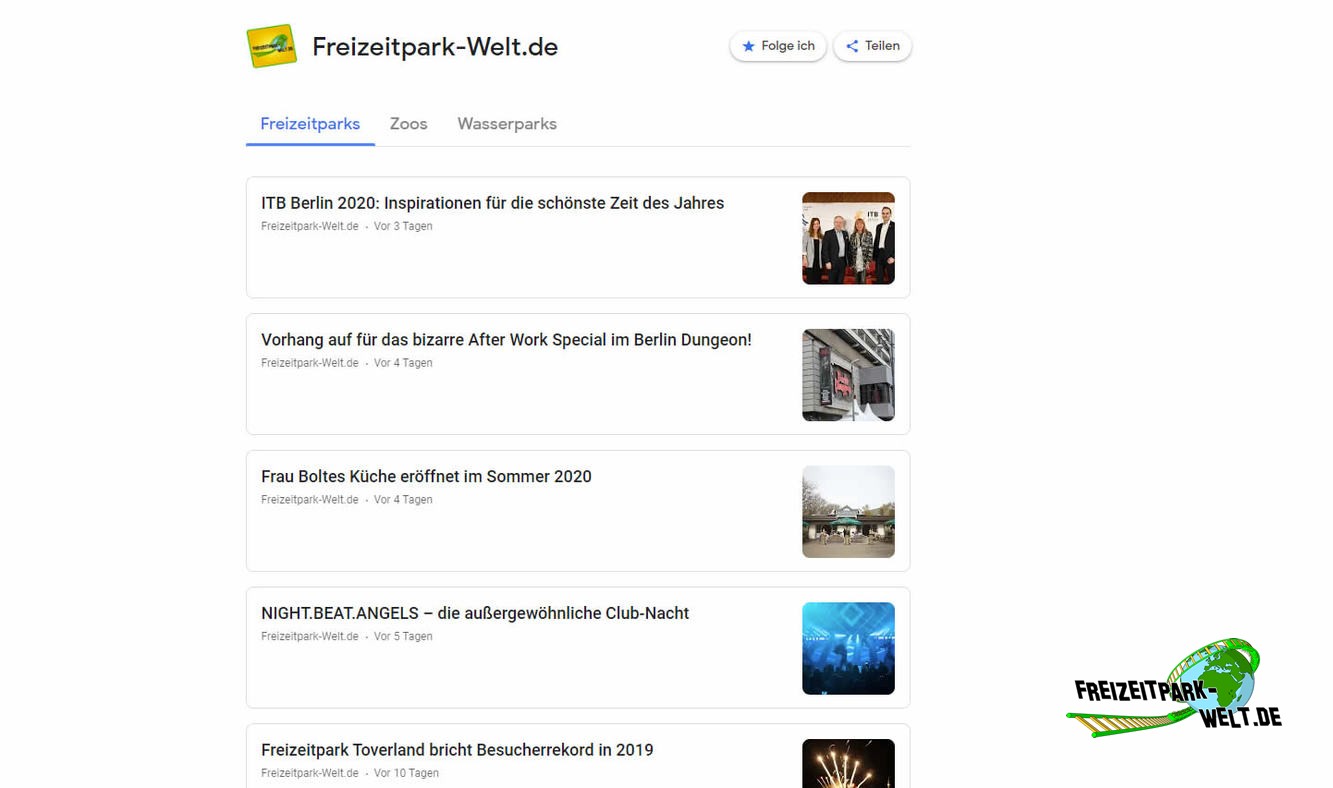Image resolution: width=1333 pixels, height=788 pixels.
Task: Click 'Vor 5 Tagen' timestamp
Action: point(403,636)
